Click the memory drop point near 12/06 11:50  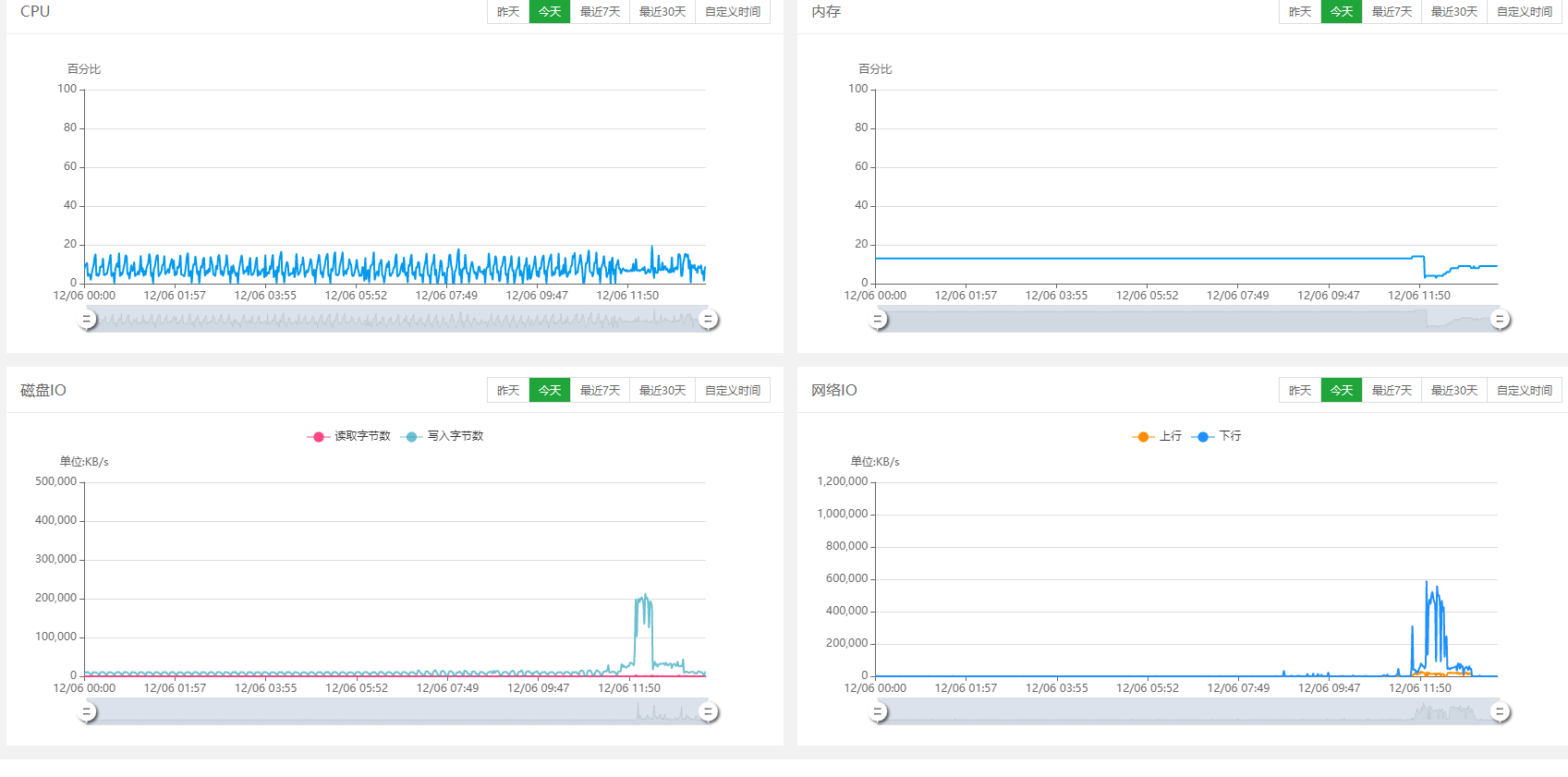pos(1426,275)
